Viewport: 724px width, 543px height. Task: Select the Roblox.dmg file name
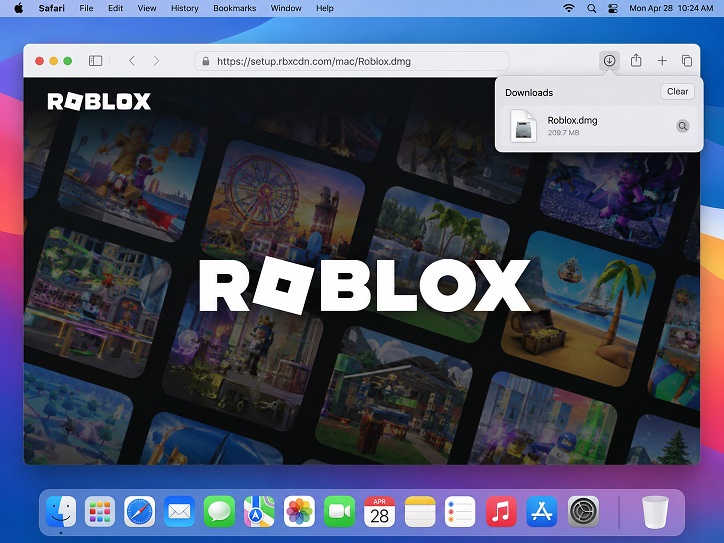[x=572, y=121]
